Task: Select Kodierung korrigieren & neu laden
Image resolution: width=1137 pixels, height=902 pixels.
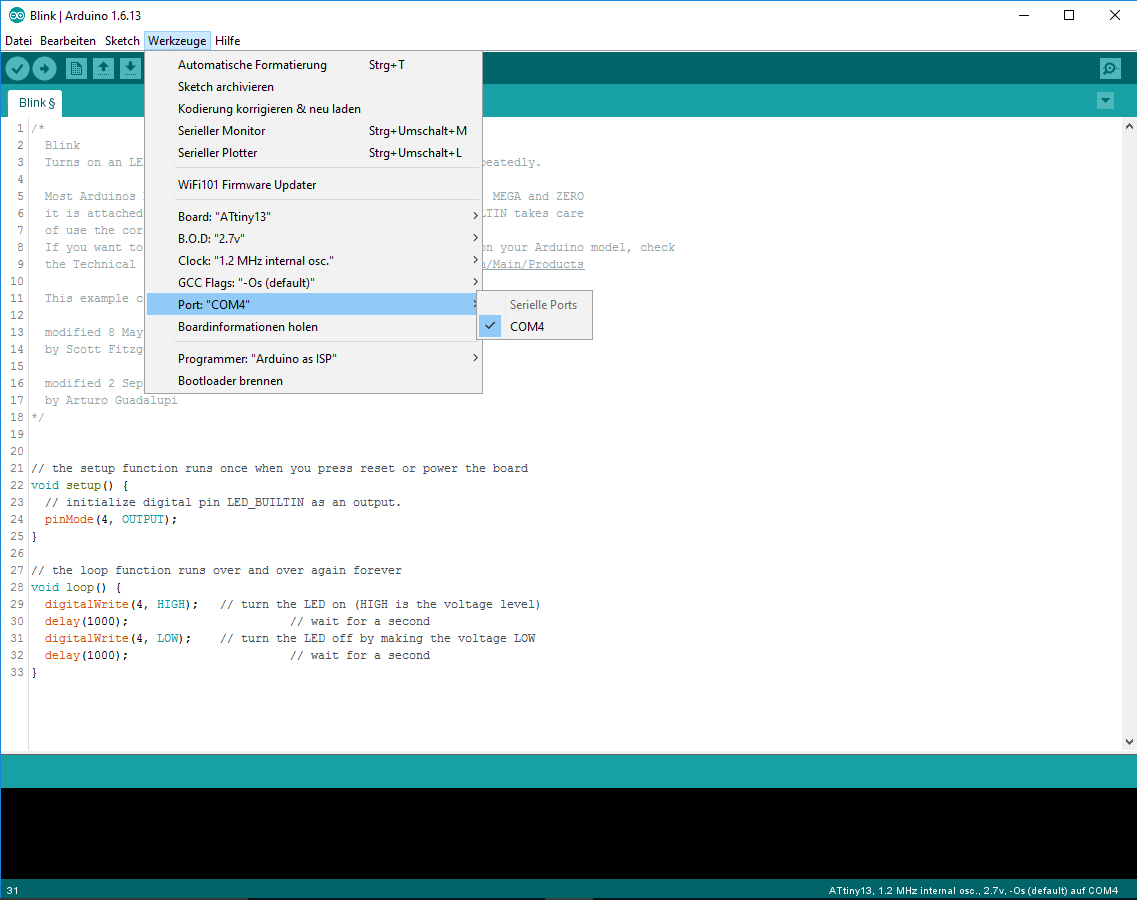Action: (314, 109)
